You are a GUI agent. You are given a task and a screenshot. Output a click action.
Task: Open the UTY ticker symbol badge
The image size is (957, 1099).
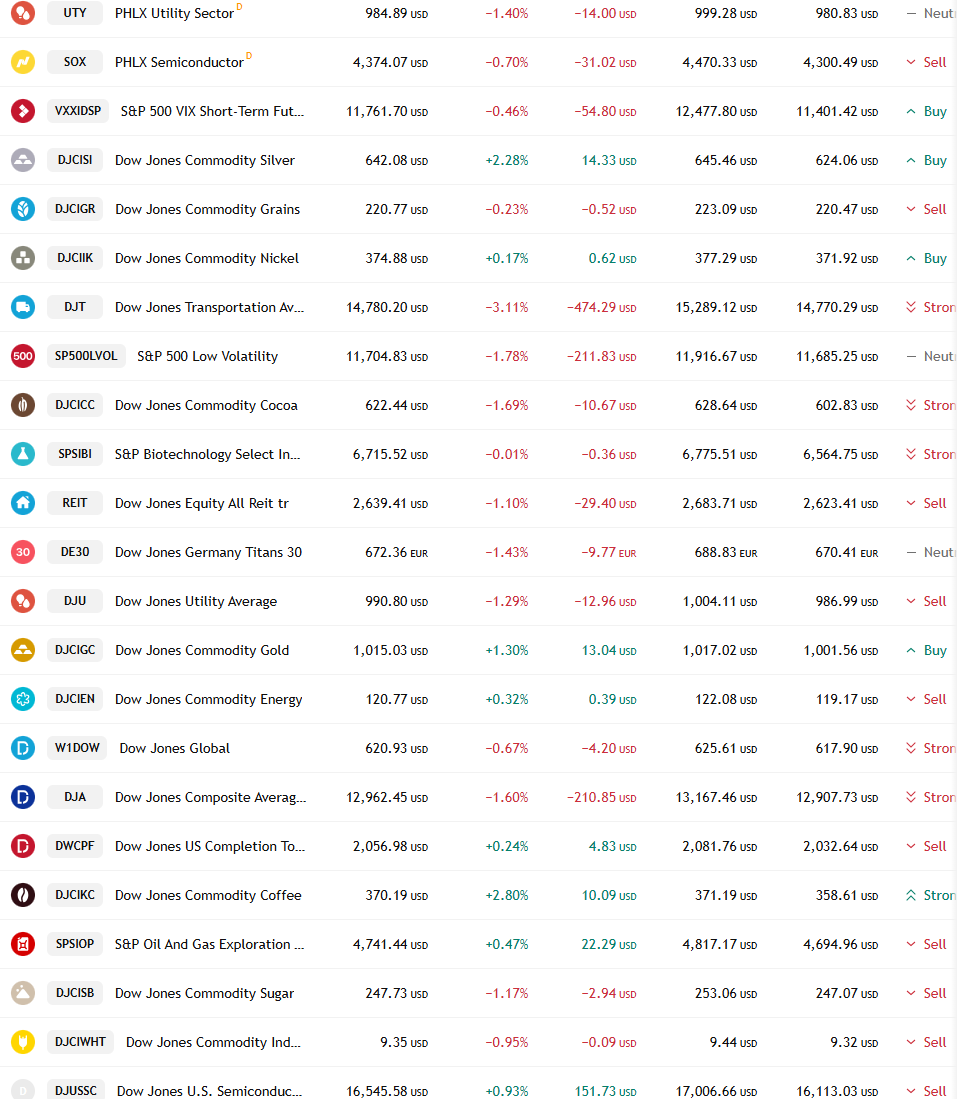pyautogui.click(x=75, y=13)
